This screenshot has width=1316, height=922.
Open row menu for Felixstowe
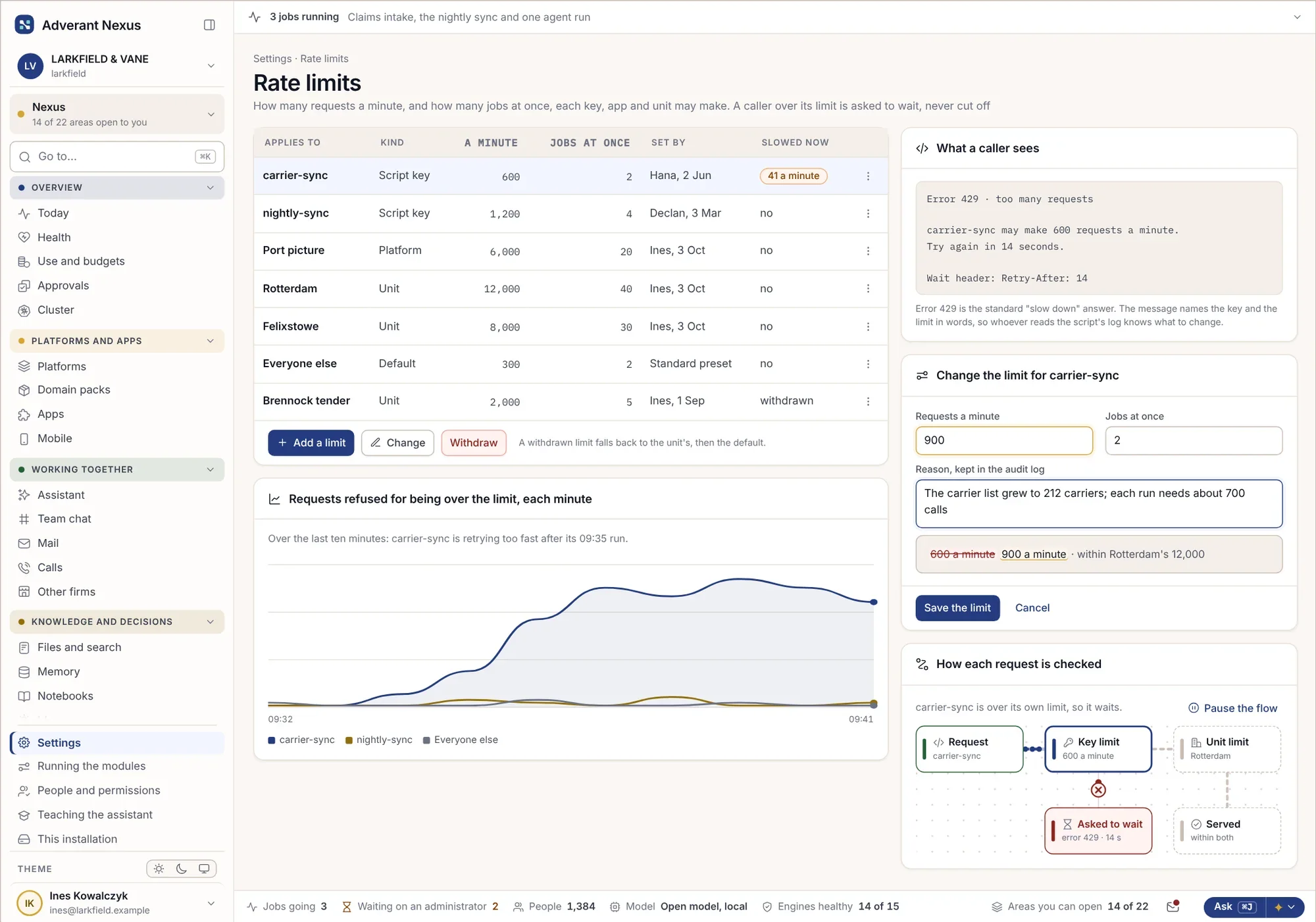tap(868, 327)
